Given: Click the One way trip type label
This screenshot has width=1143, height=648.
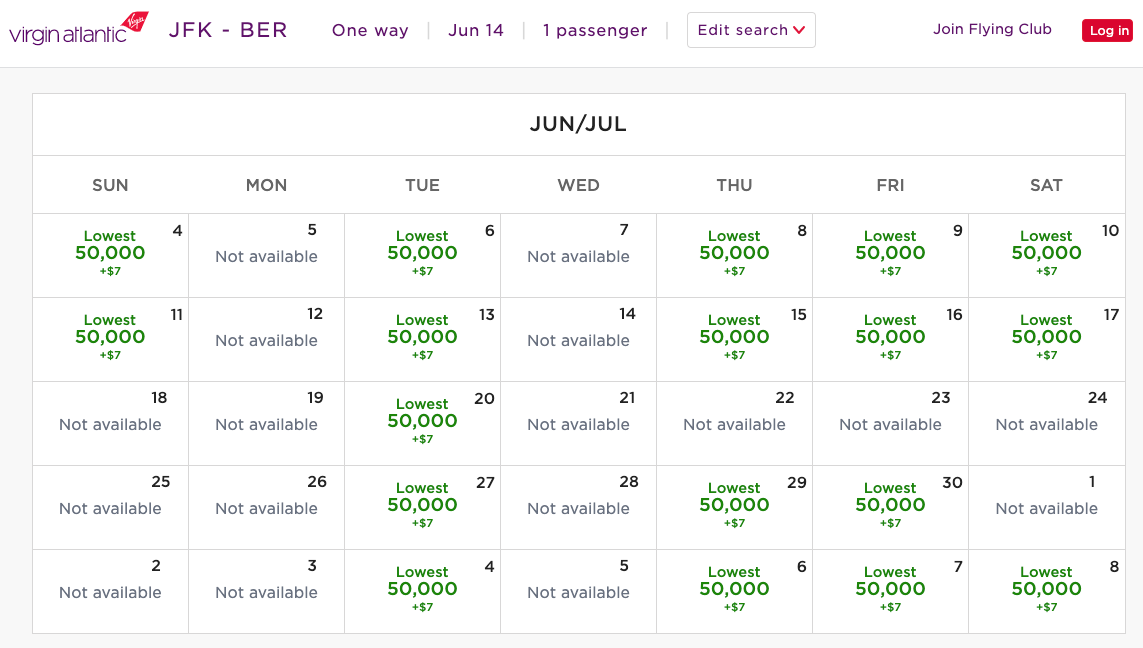Looking at the screenshot, I should tap(370, 31).
